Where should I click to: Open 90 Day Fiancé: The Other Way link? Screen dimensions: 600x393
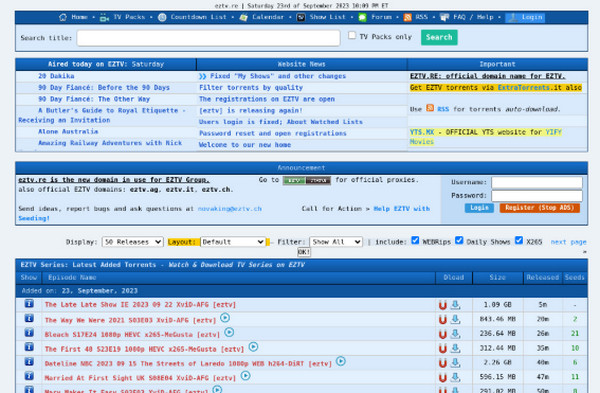pyautogui.click(x=94, y=99)
